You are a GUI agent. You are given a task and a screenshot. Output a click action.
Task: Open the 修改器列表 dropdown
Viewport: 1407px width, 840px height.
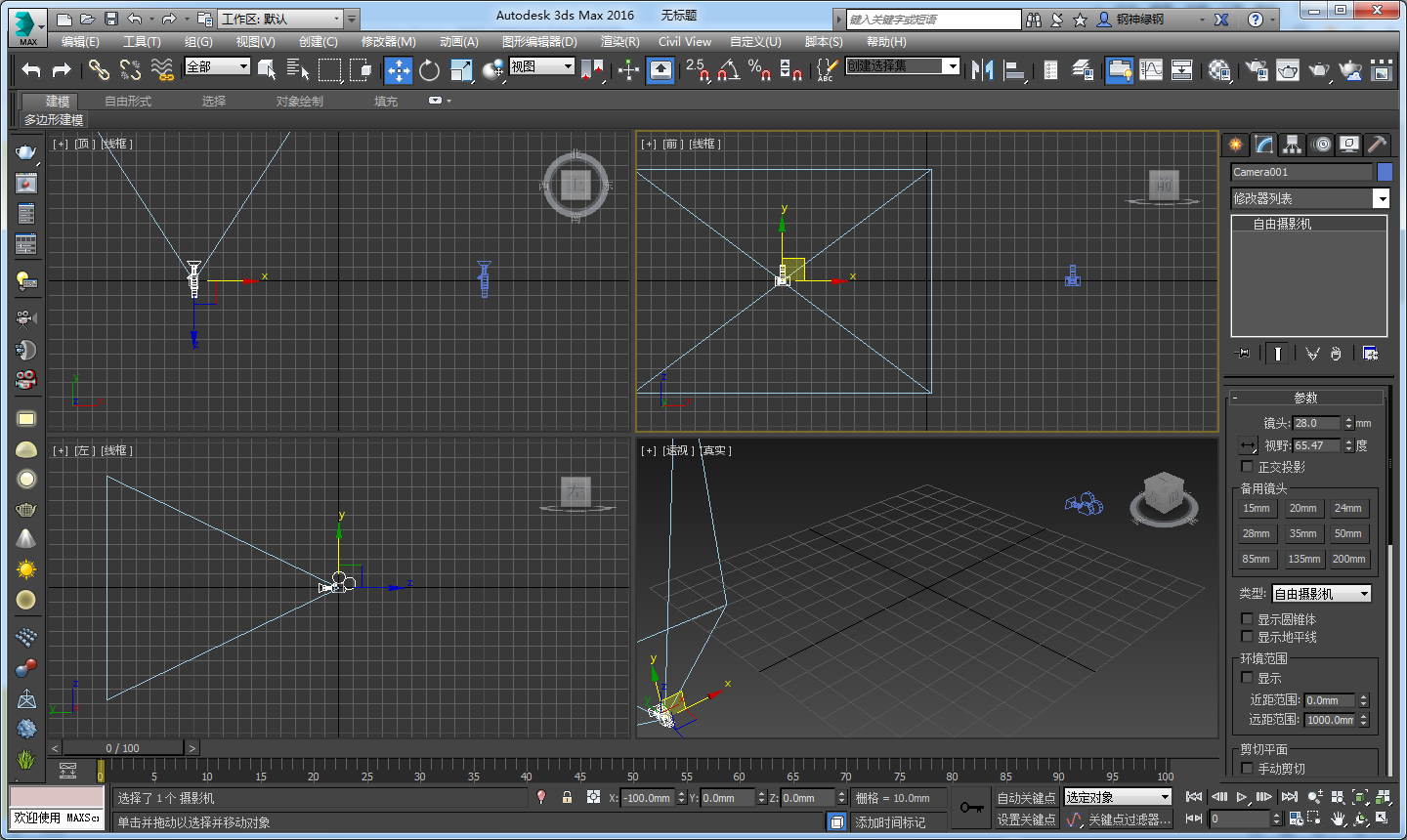pos(1309,198)
